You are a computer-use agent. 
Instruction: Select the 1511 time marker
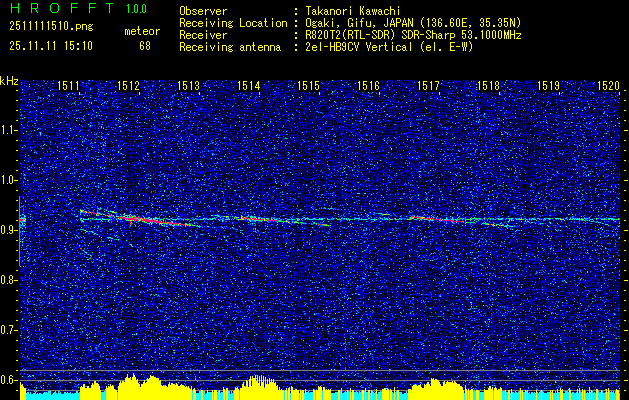[x=69, y=87]
